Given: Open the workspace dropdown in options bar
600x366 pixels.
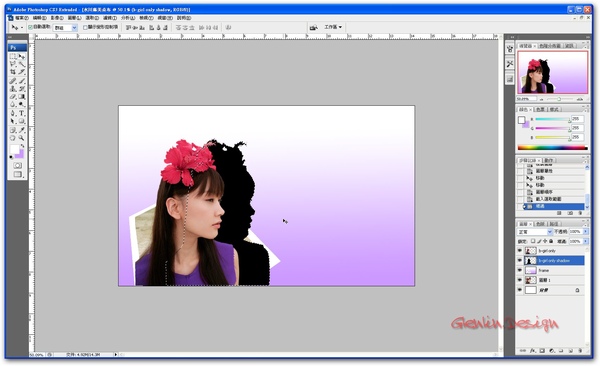Looking at the screenshot, I should [333, 27].
